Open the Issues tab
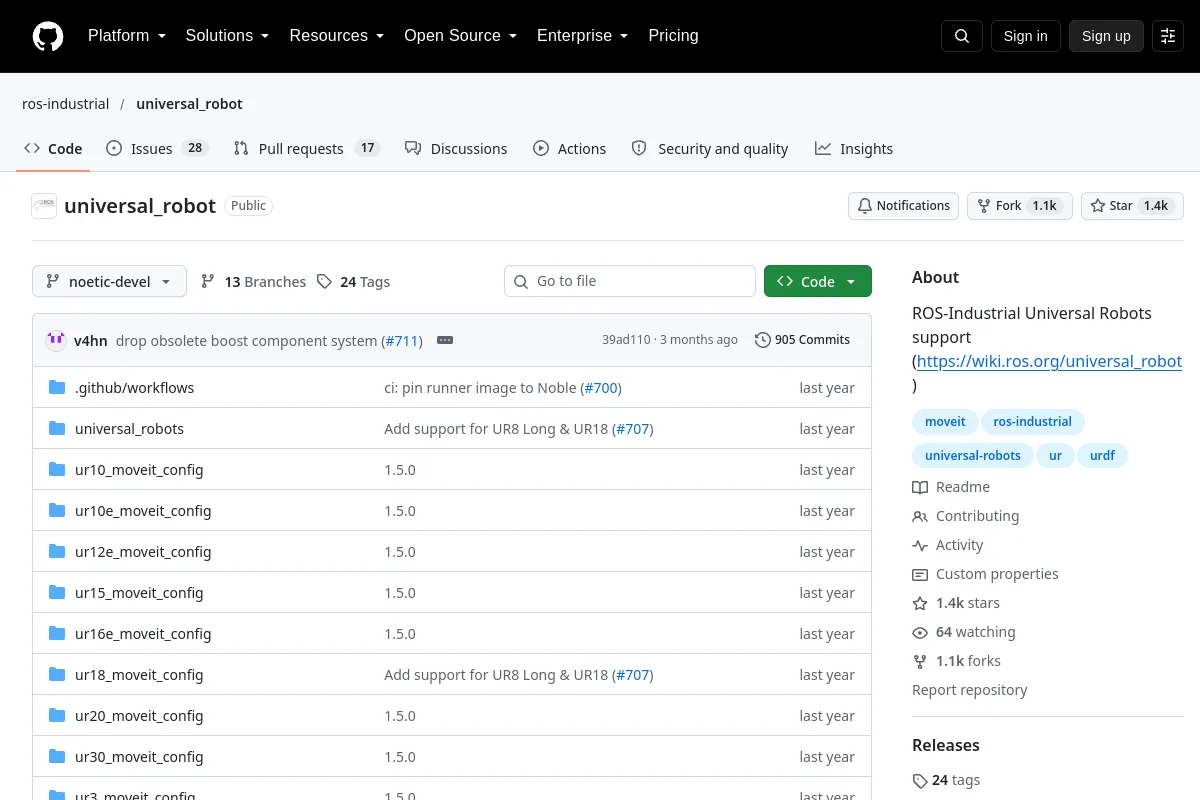Viewport: 1200px width, 800px height. click(156, 148)
